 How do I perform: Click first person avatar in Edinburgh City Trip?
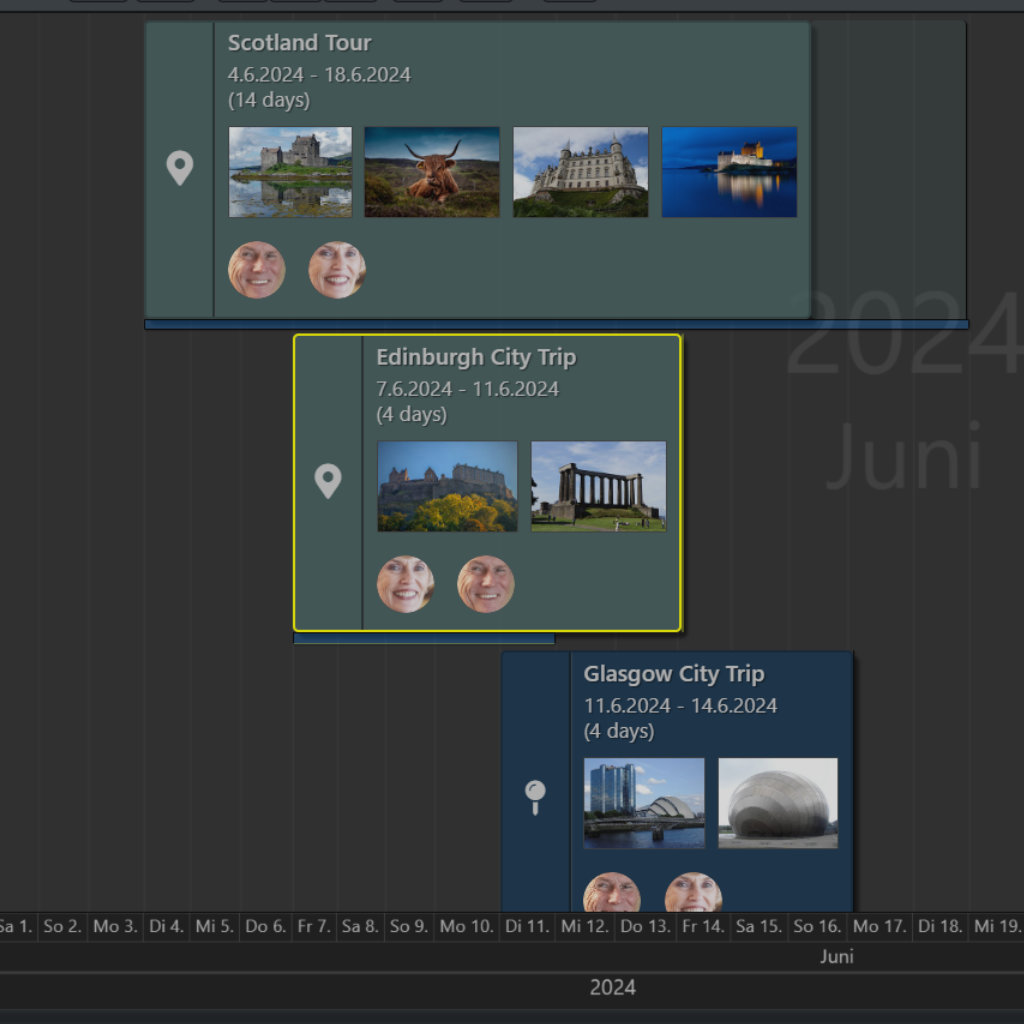[405, 584]
